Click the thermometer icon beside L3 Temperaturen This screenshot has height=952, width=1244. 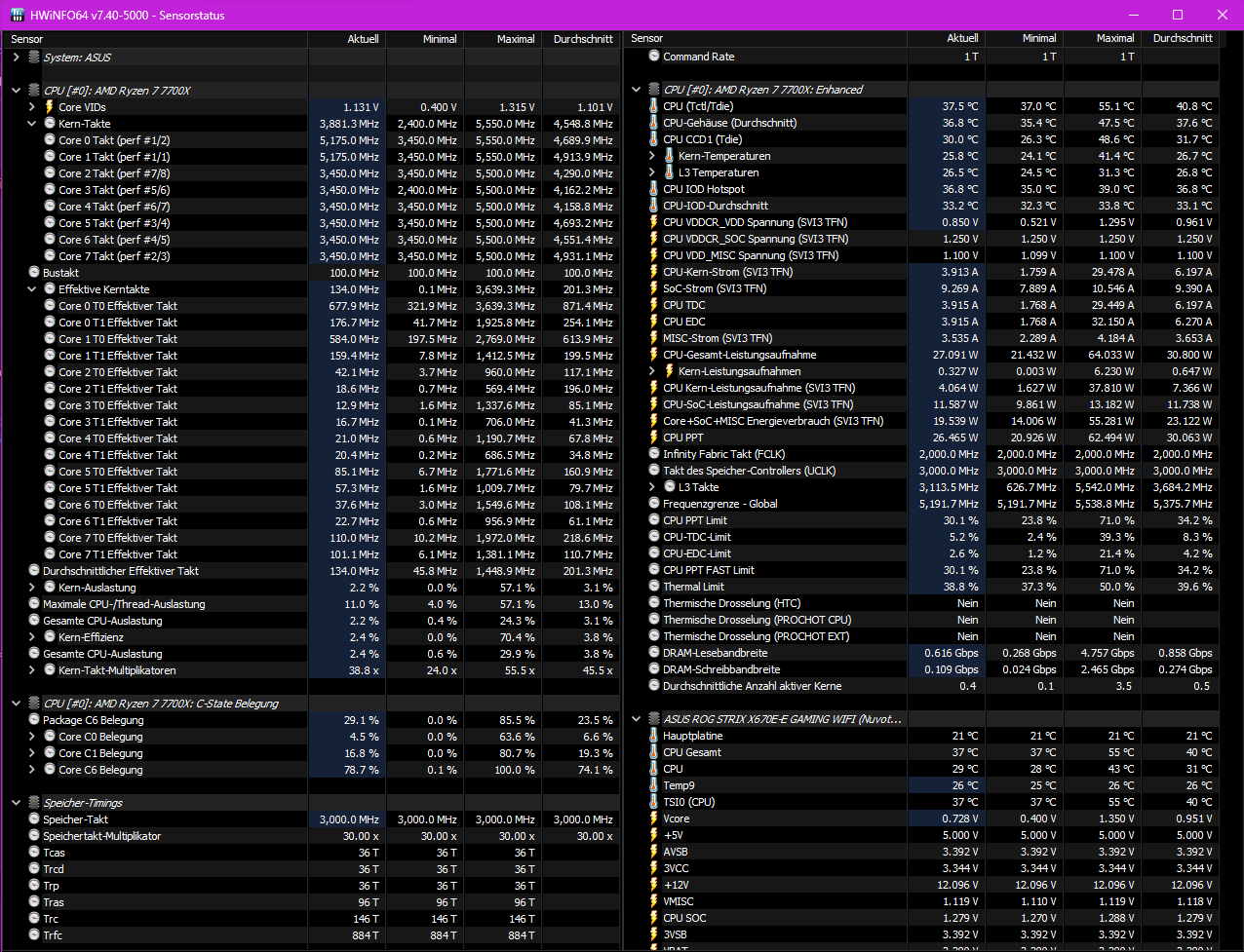click(x=670, y=172)
